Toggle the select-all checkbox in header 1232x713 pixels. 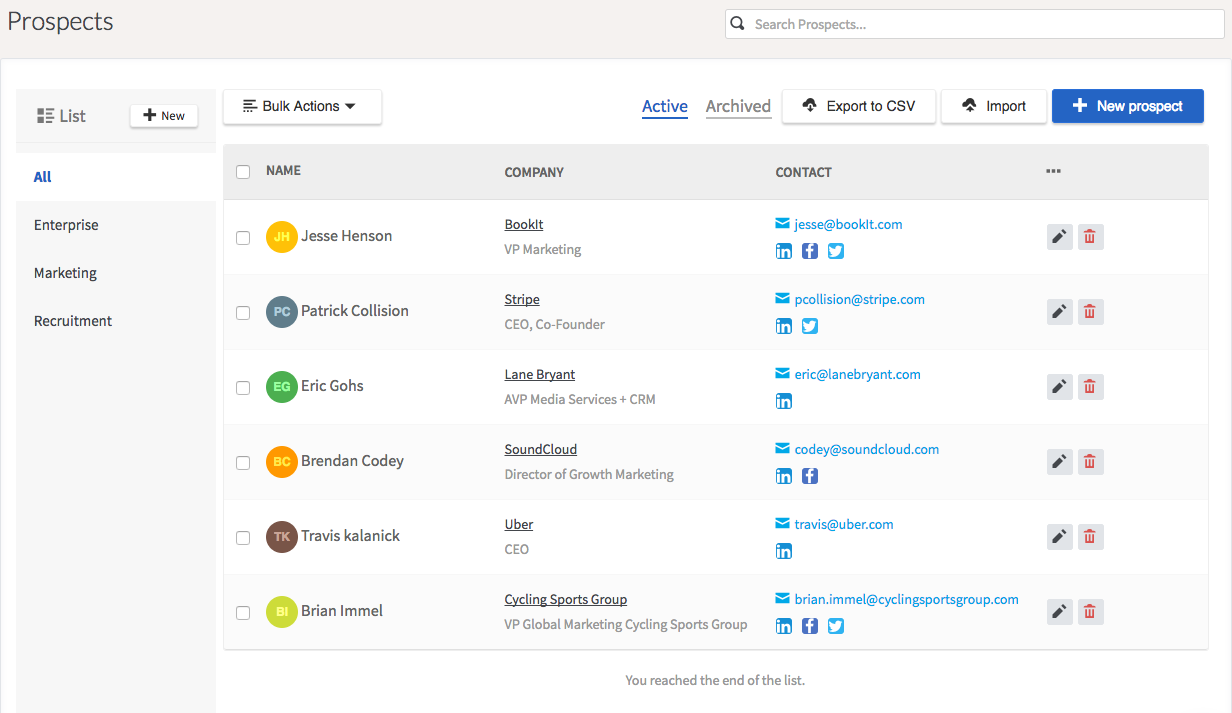click(x=243, y=172)
